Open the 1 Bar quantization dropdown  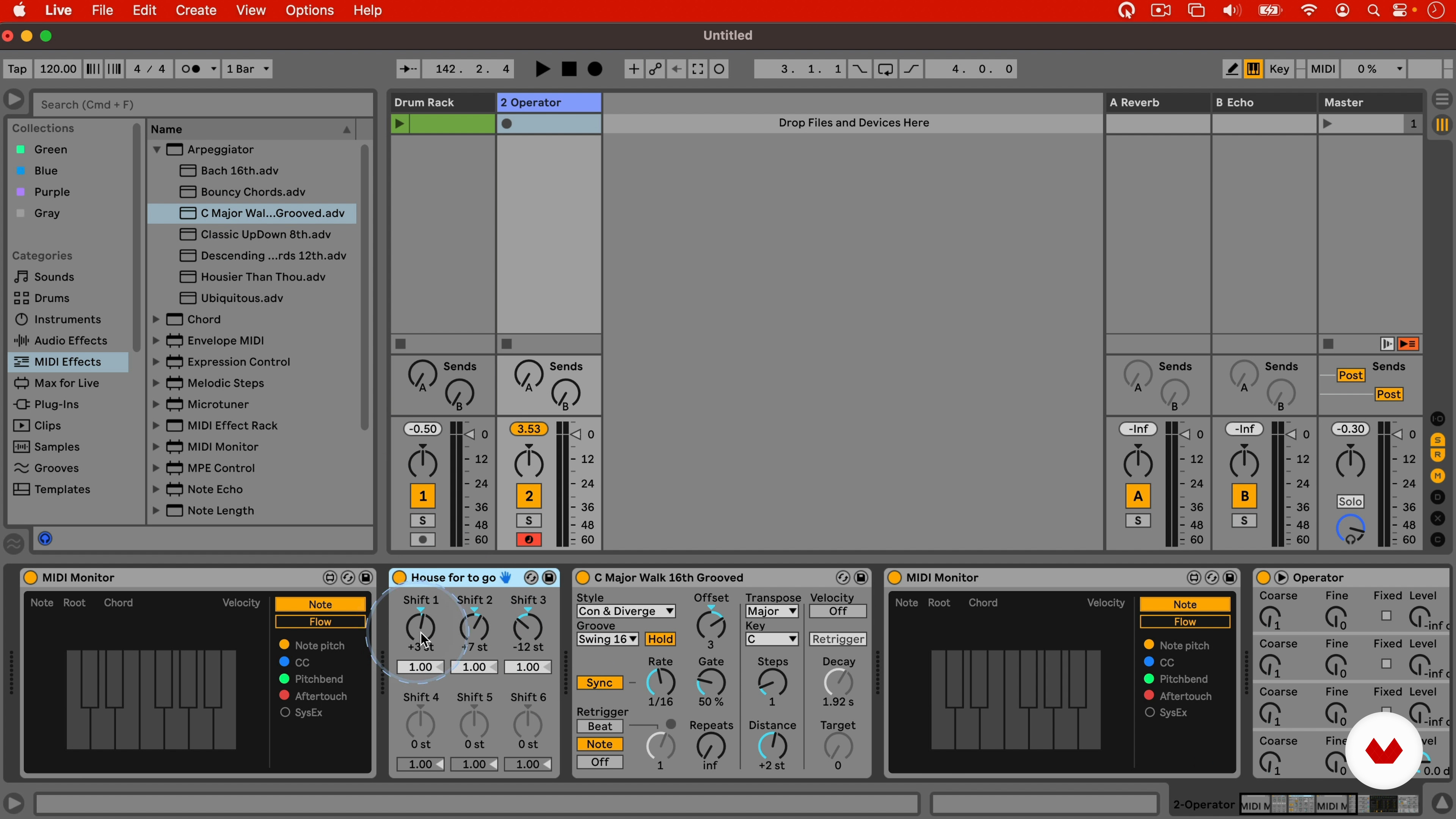pos(248,69)
